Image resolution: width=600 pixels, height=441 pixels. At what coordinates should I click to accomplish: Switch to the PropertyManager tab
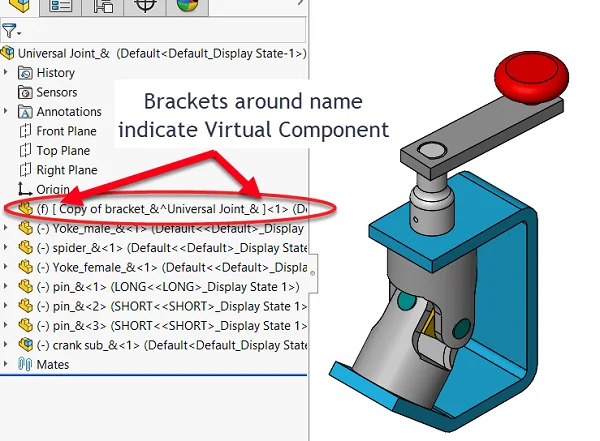[x=61, y=6]
